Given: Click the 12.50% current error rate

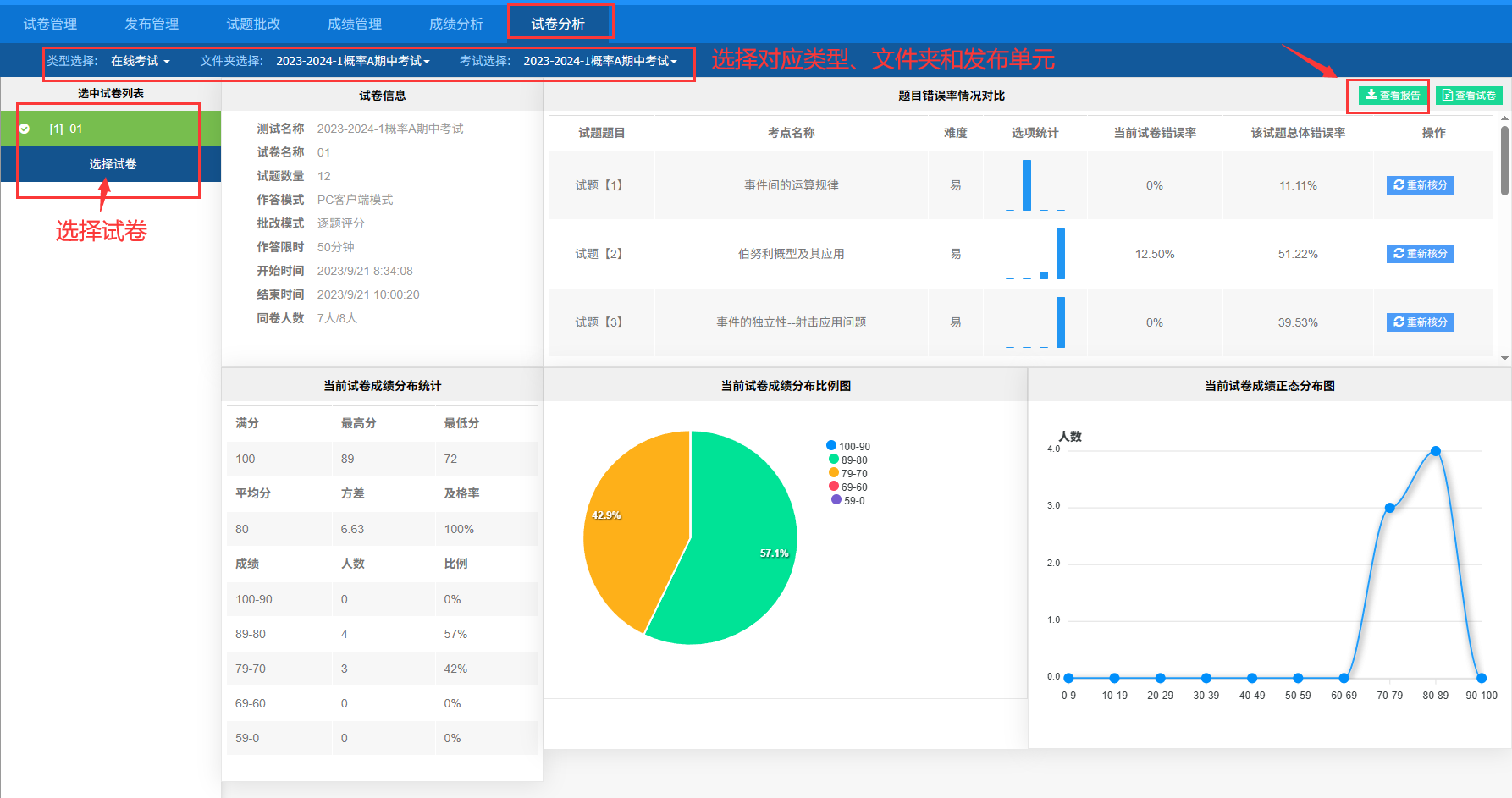Looking at the screenshot, I should point(1155,254).
